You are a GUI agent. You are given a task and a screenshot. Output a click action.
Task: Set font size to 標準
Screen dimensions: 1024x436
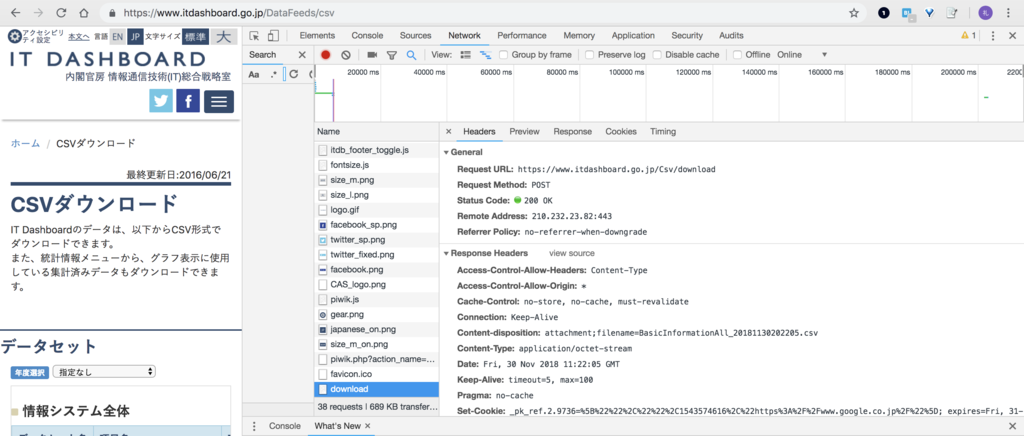point(195,37)
